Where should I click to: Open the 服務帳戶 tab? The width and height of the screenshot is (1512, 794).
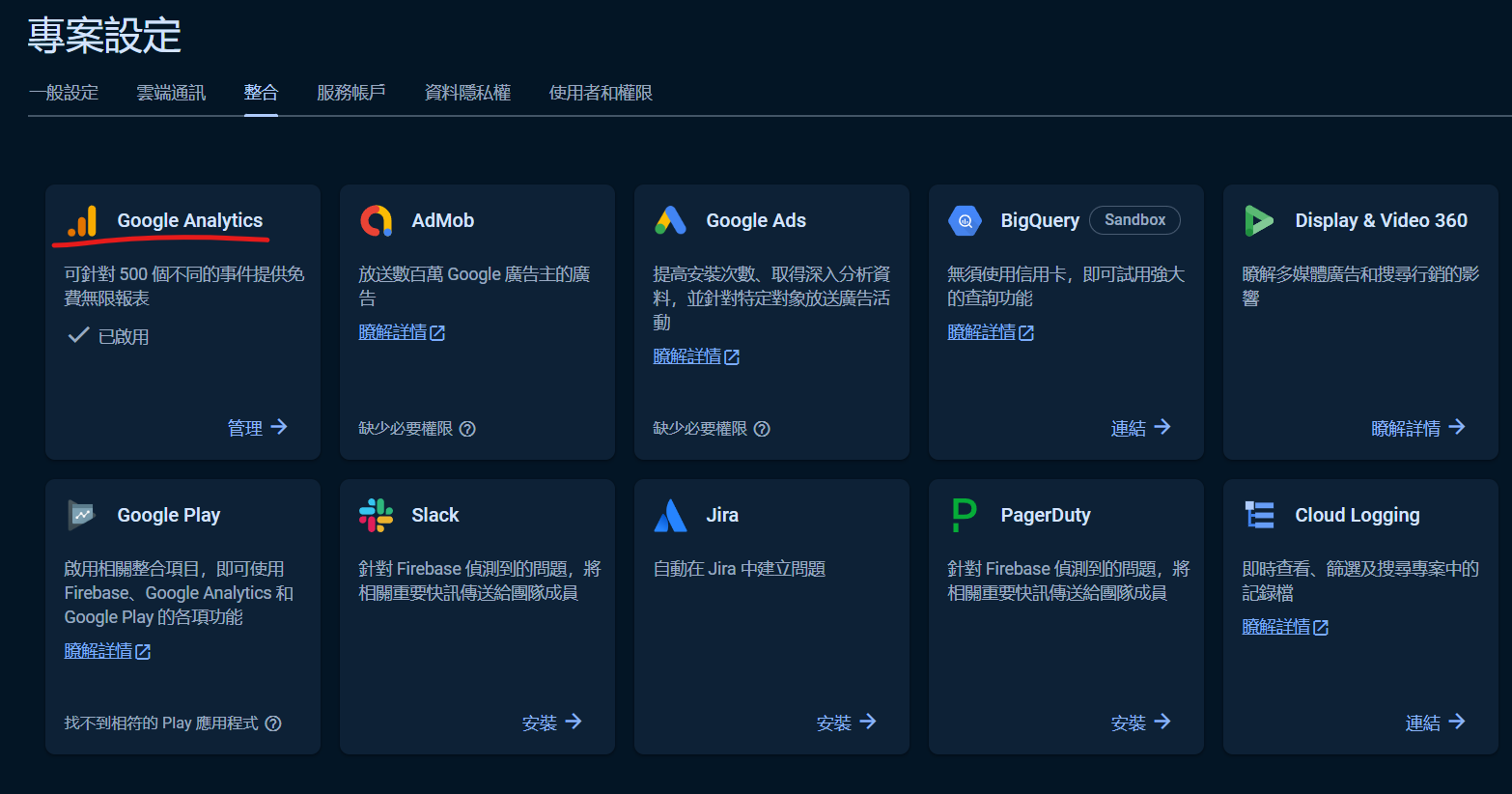coord(351,93)
